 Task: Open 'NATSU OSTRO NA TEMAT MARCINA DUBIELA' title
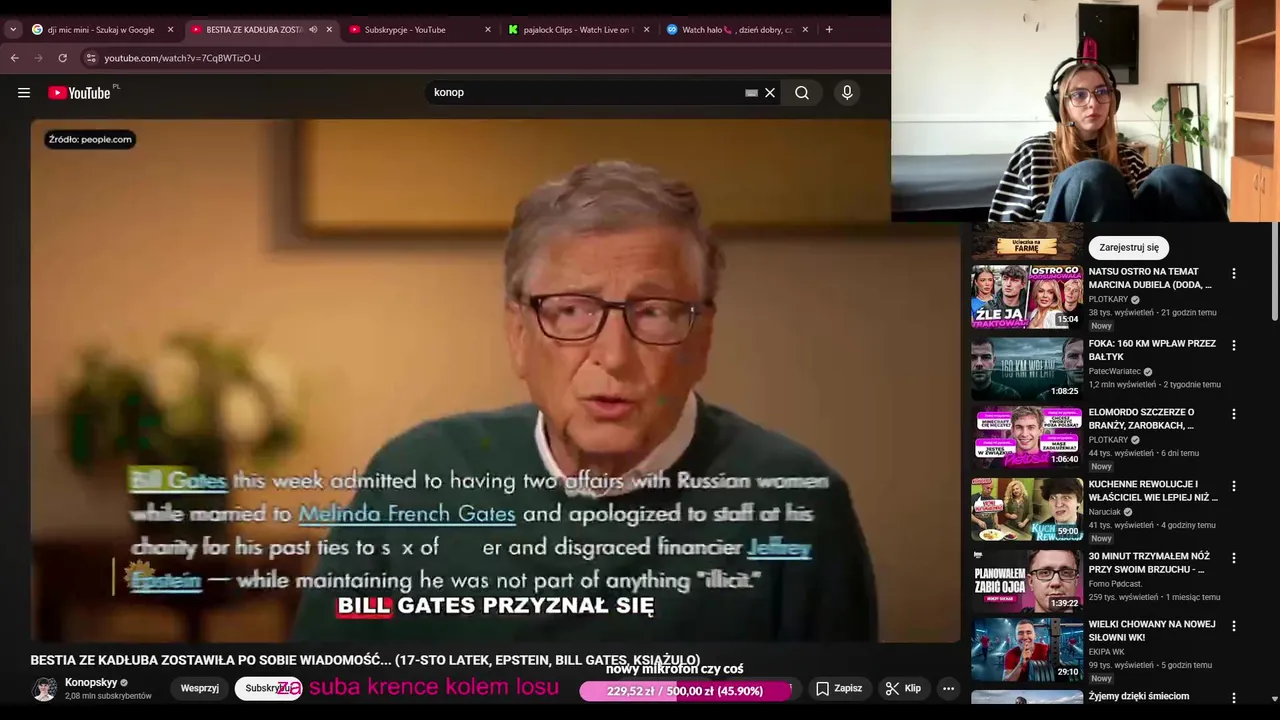point(1150,278)
